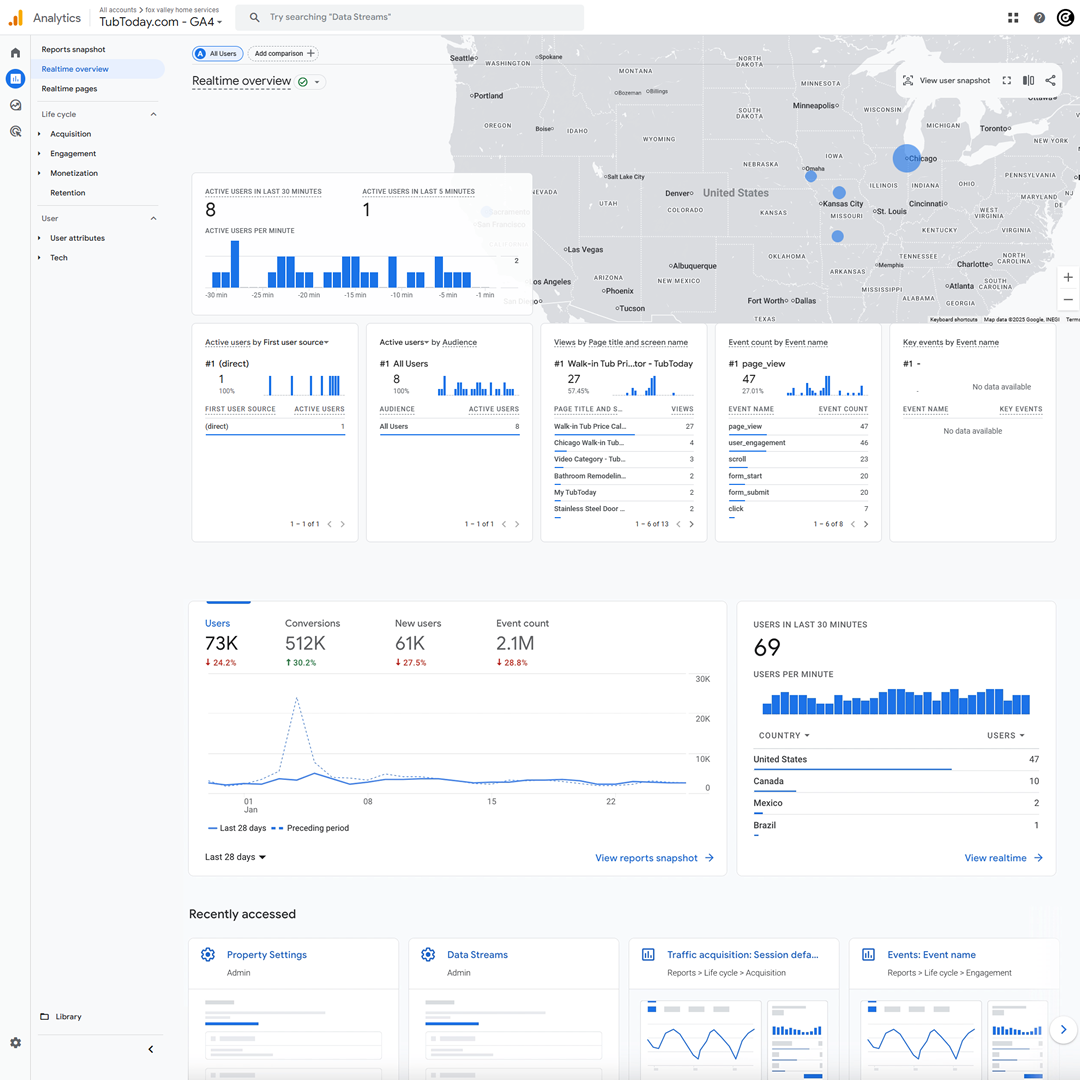Enter fullscreen map view

(1007, 81)
